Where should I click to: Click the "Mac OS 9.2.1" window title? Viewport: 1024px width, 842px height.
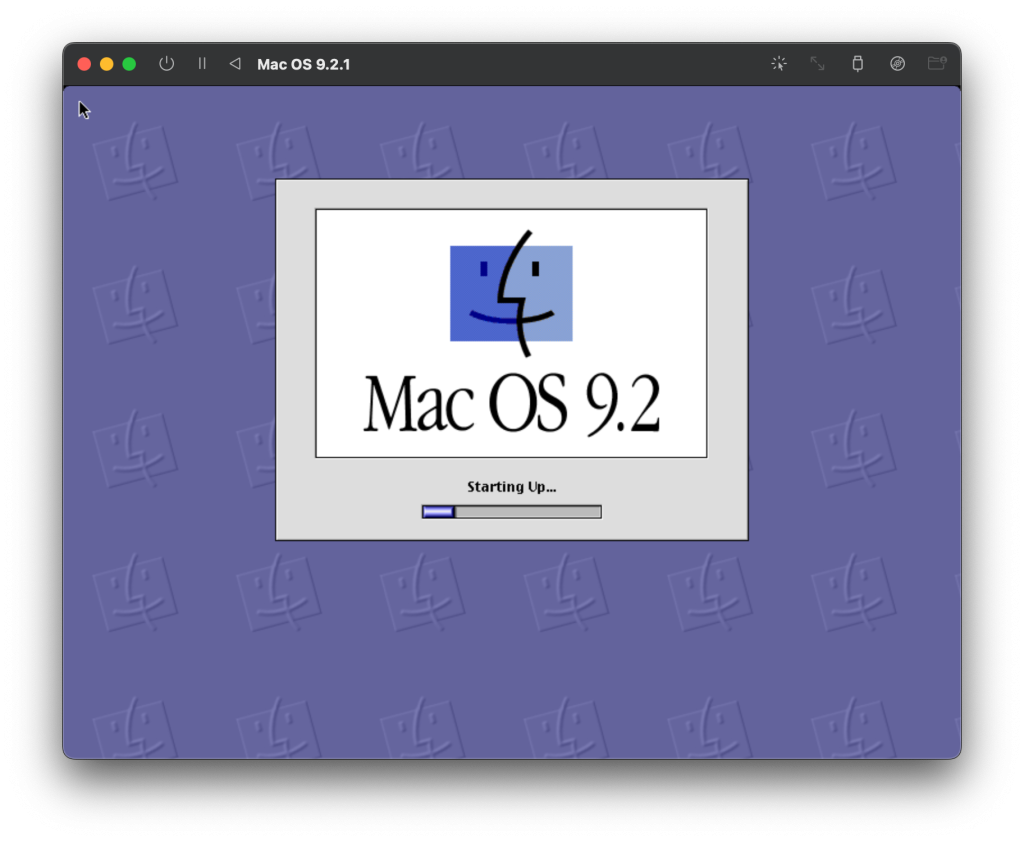click(304, 64)
